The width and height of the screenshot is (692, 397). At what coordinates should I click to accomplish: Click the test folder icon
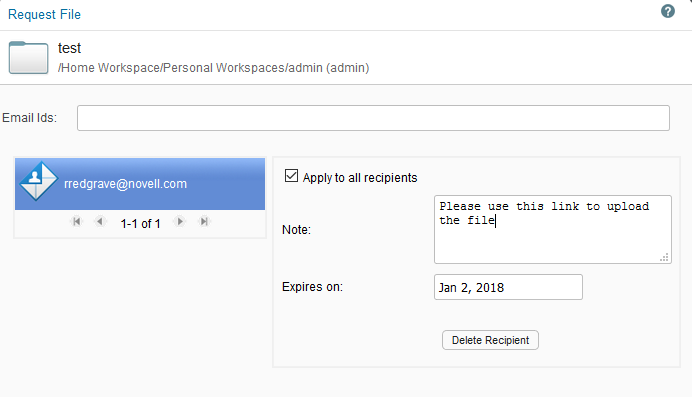tap(29, 58)
